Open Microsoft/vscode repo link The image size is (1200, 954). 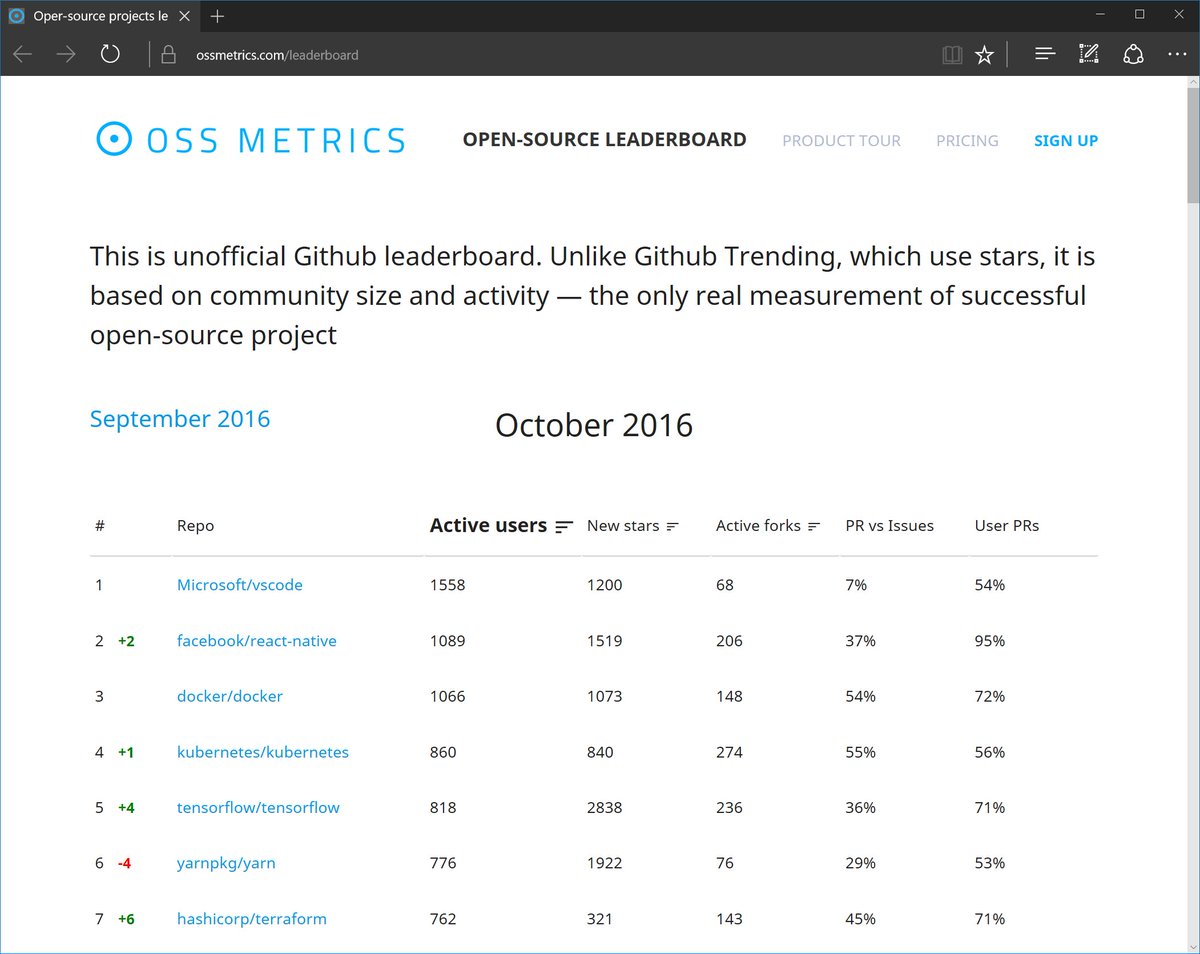(x=239, y=585)
